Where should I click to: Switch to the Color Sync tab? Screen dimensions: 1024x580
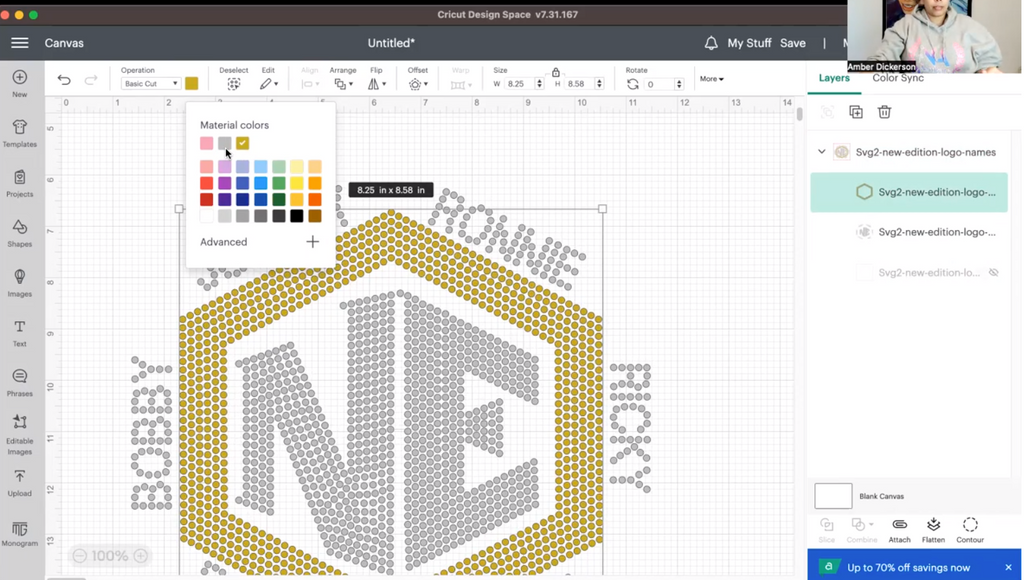[x=897, y=78]
